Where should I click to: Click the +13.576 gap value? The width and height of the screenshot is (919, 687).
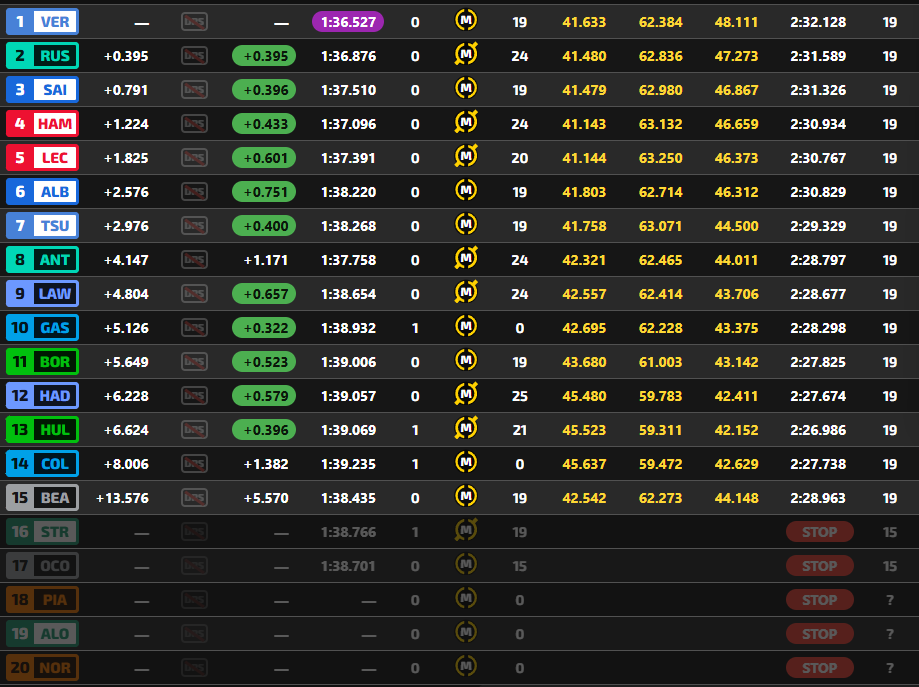point(122,498)
